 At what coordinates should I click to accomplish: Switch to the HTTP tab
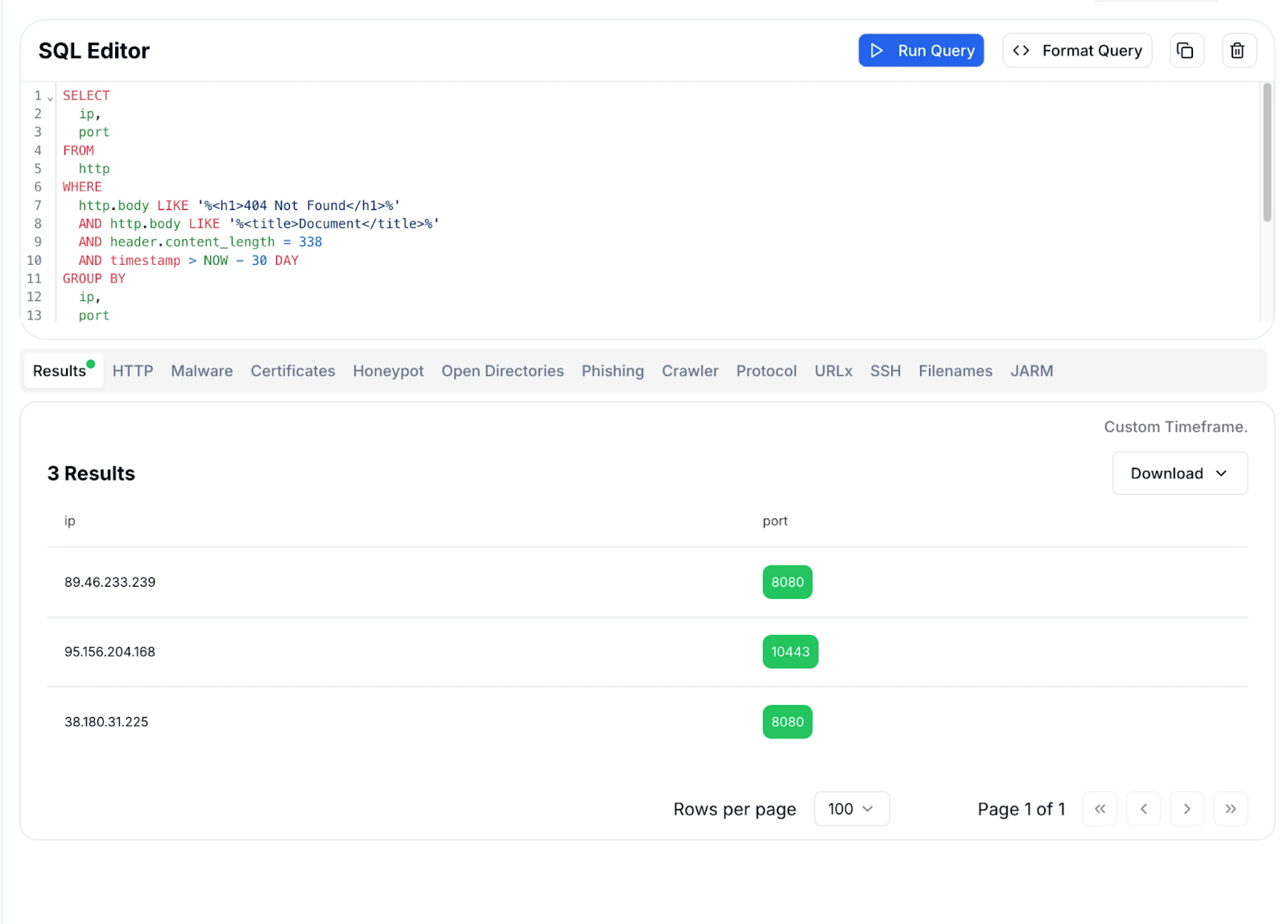(x=132, y=371)
